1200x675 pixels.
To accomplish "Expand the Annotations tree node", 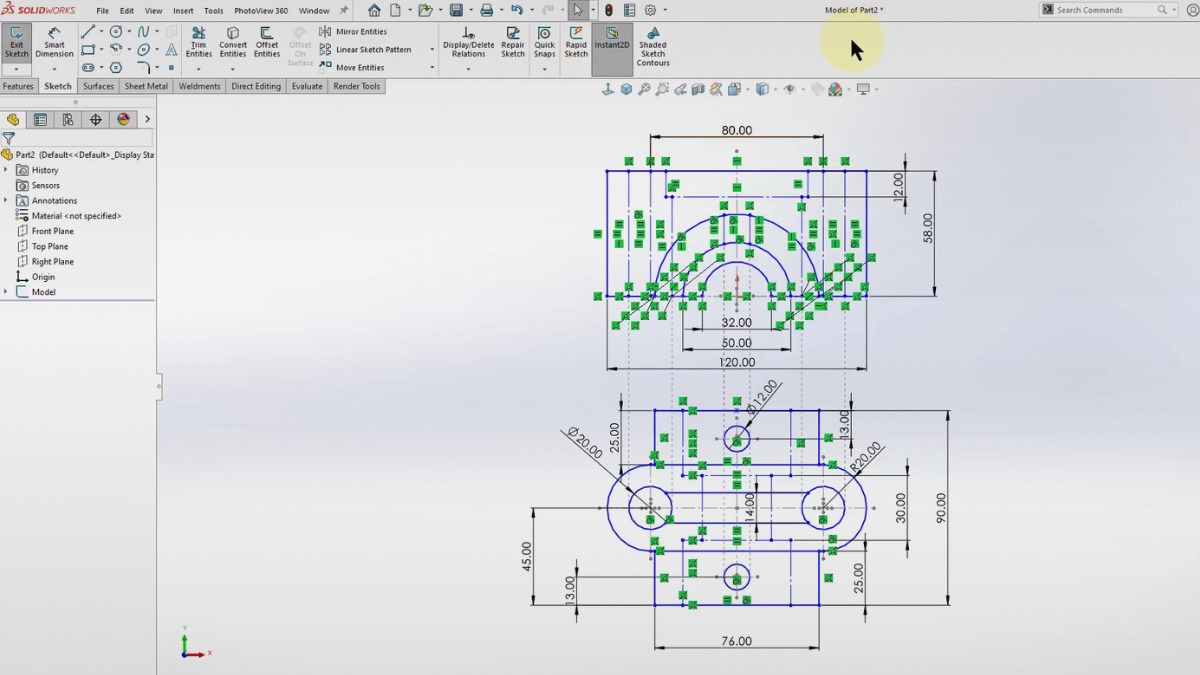I will (x=6, y=200).
